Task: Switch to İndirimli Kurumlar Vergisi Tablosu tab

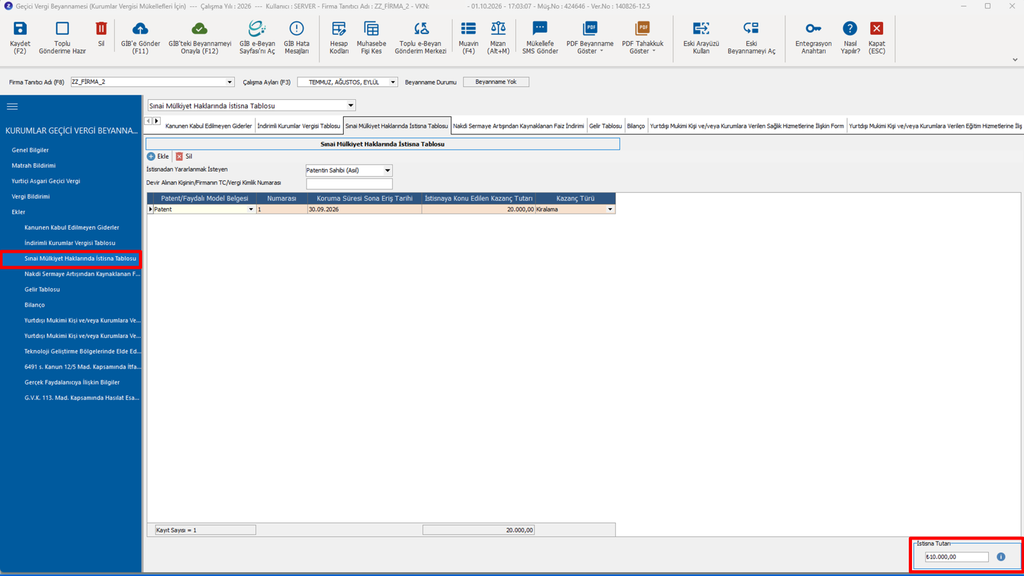Action: [x=298, y=126]
